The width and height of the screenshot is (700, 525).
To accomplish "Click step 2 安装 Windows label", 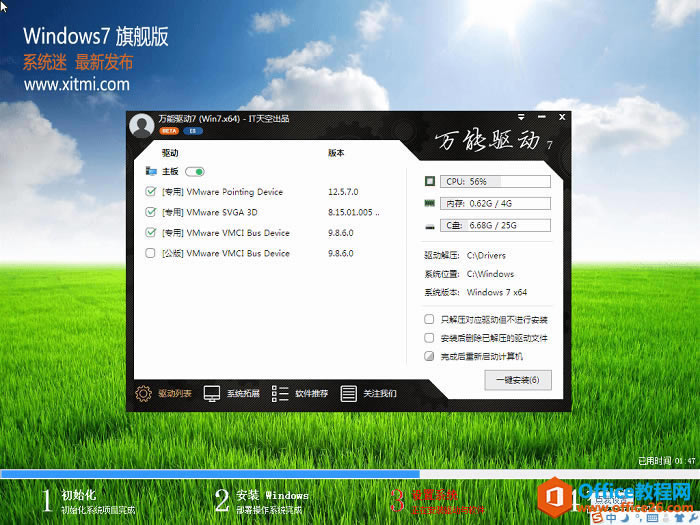I will pos(272,495).
